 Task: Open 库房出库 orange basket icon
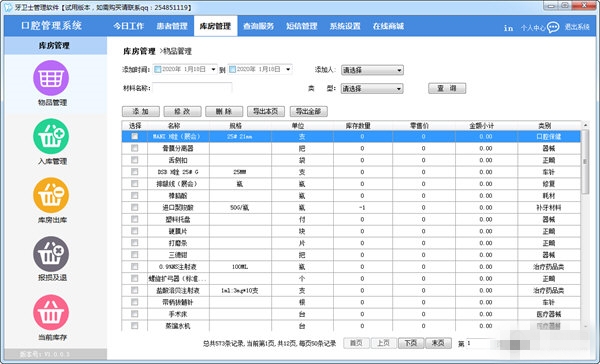click(x=51, y=195)
